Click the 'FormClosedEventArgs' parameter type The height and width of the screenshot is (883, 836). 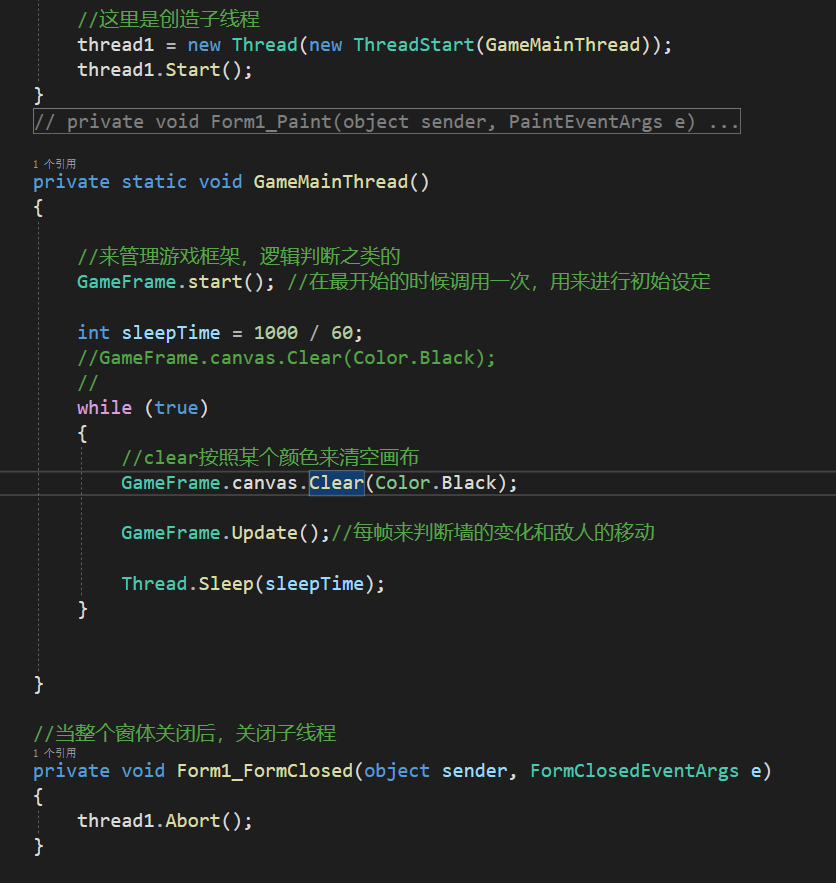tap(634, 770)
